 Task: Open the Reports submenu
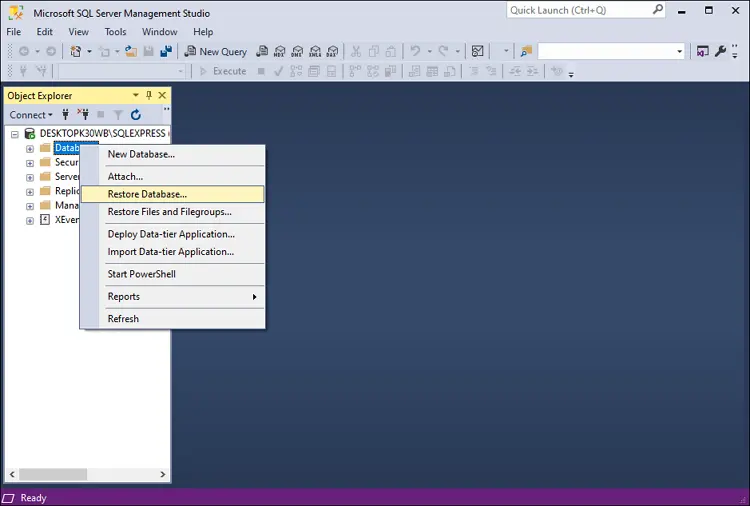173,297
